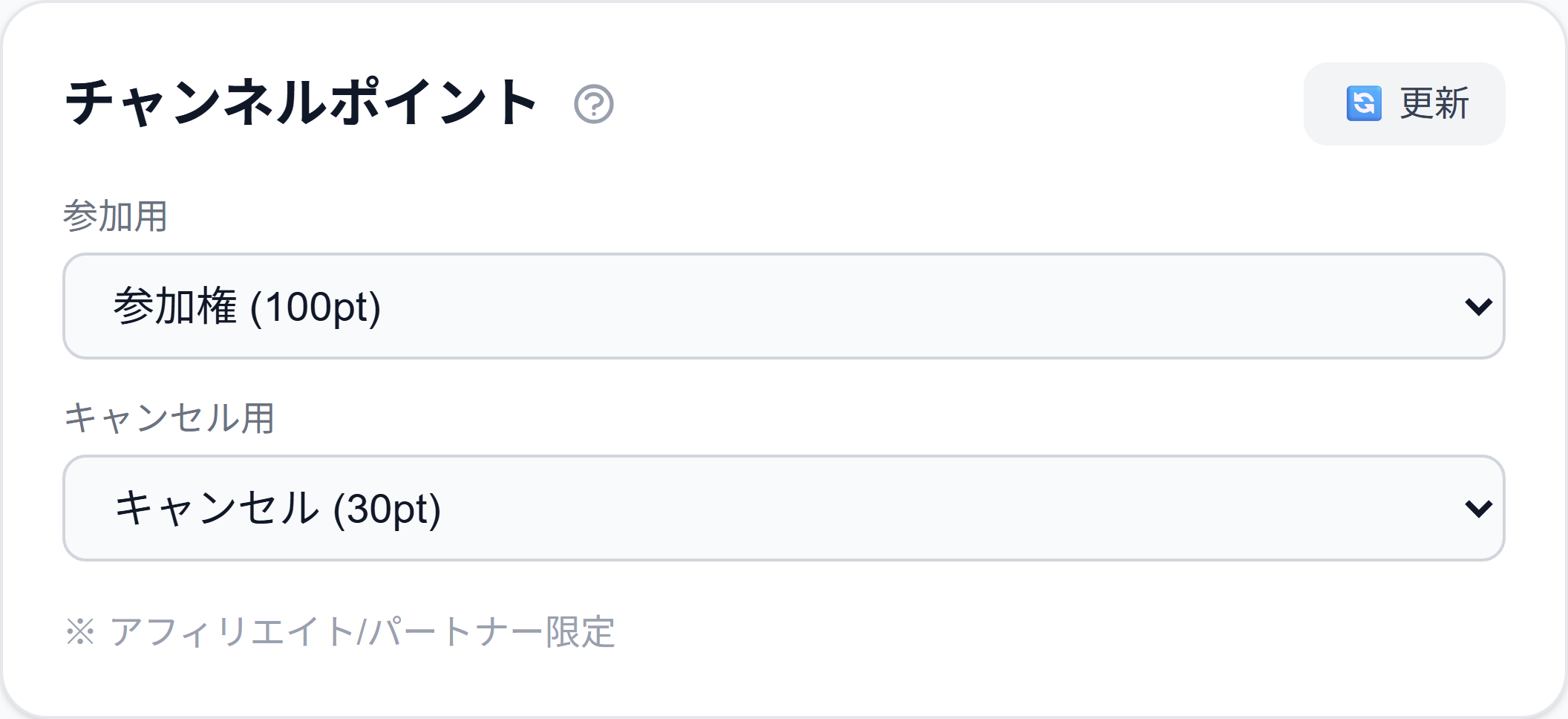This screenshot has width=1568, height=719.
Task: Click the キャンセル用 label
Action: 169,417
